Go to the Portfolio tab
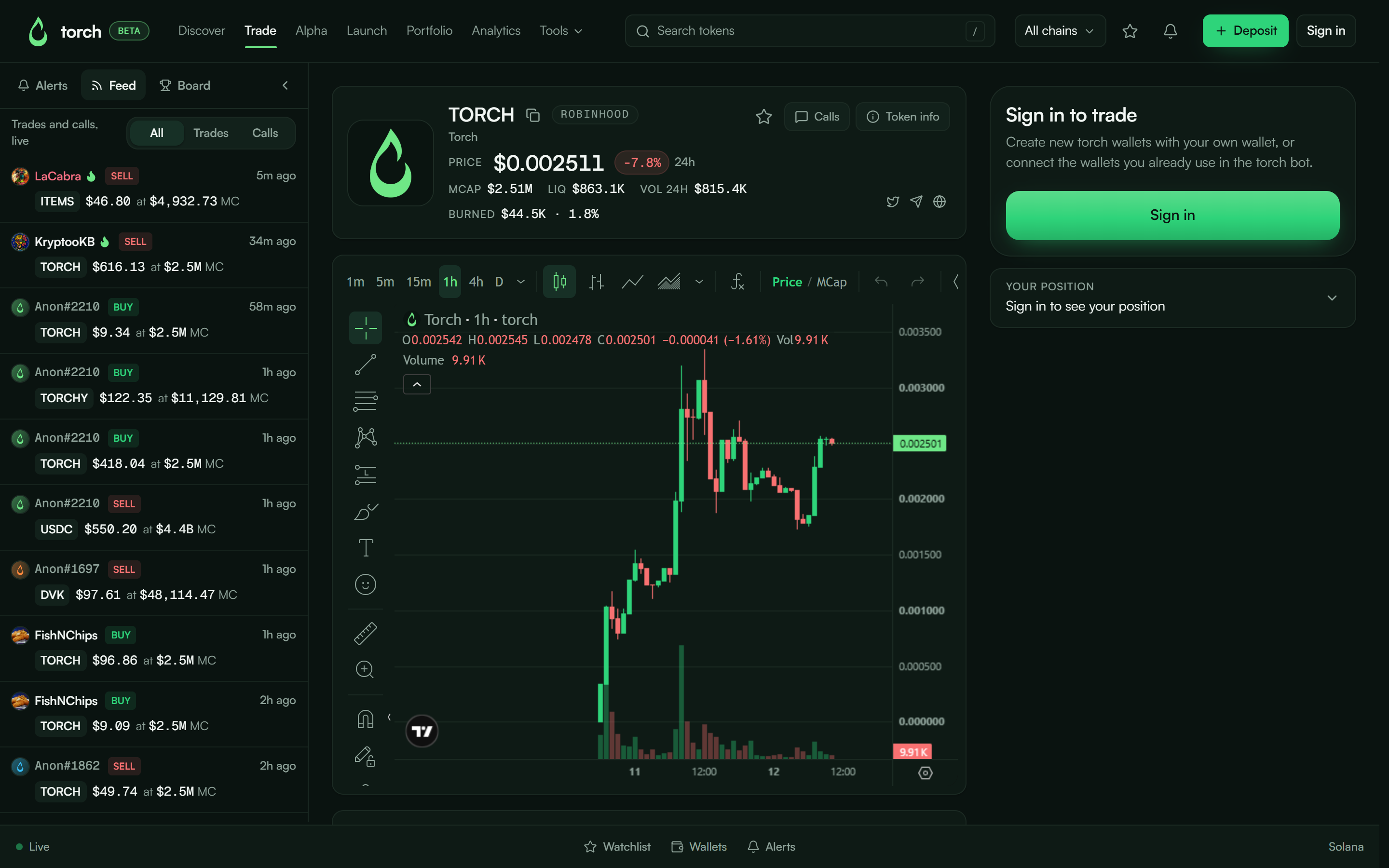The width and height of the screenshot is (1389, 868). tap(429, 31)
